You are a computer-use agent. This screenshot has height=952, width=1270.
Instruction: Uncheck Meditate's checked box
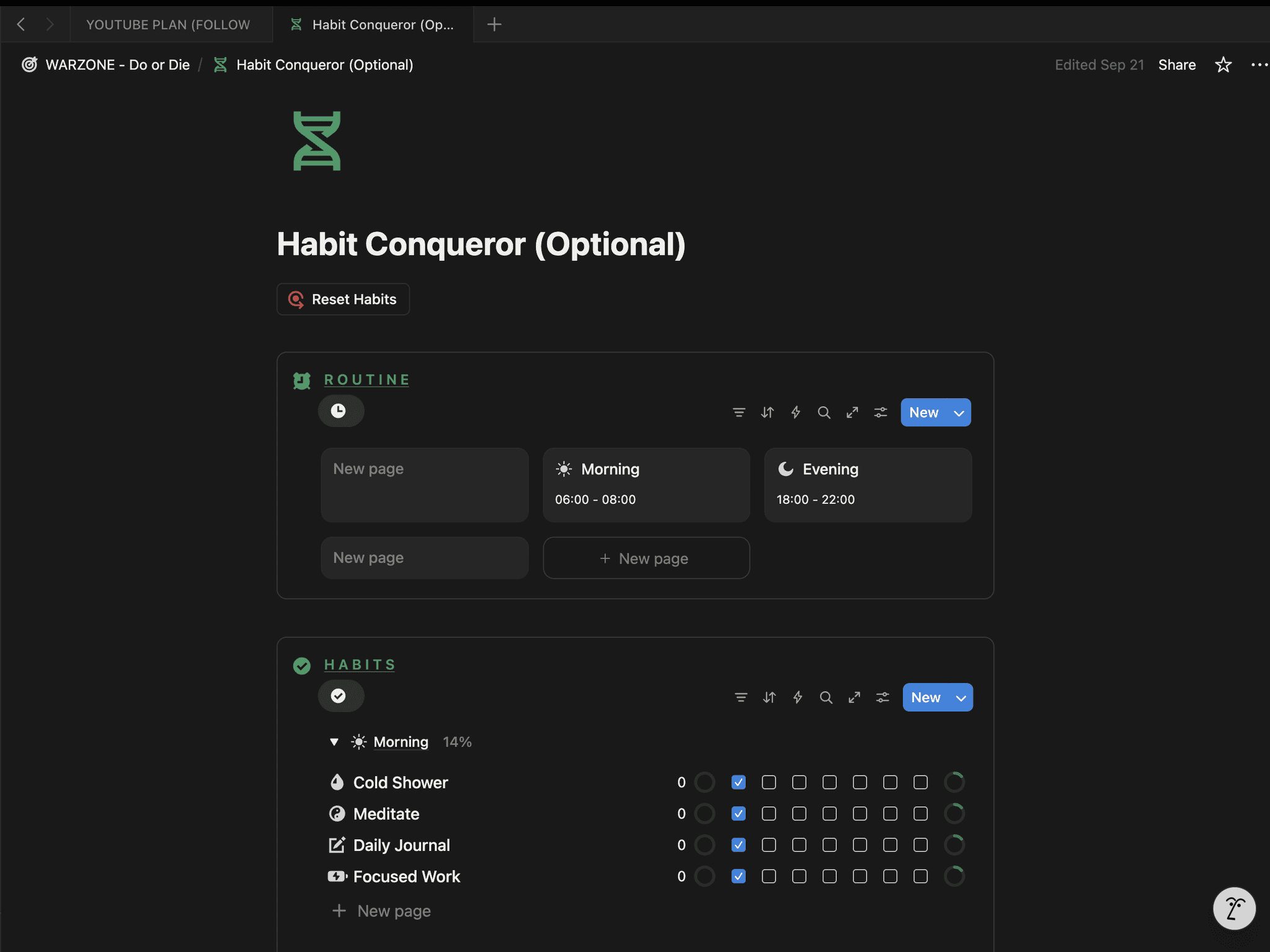point(738,814)
